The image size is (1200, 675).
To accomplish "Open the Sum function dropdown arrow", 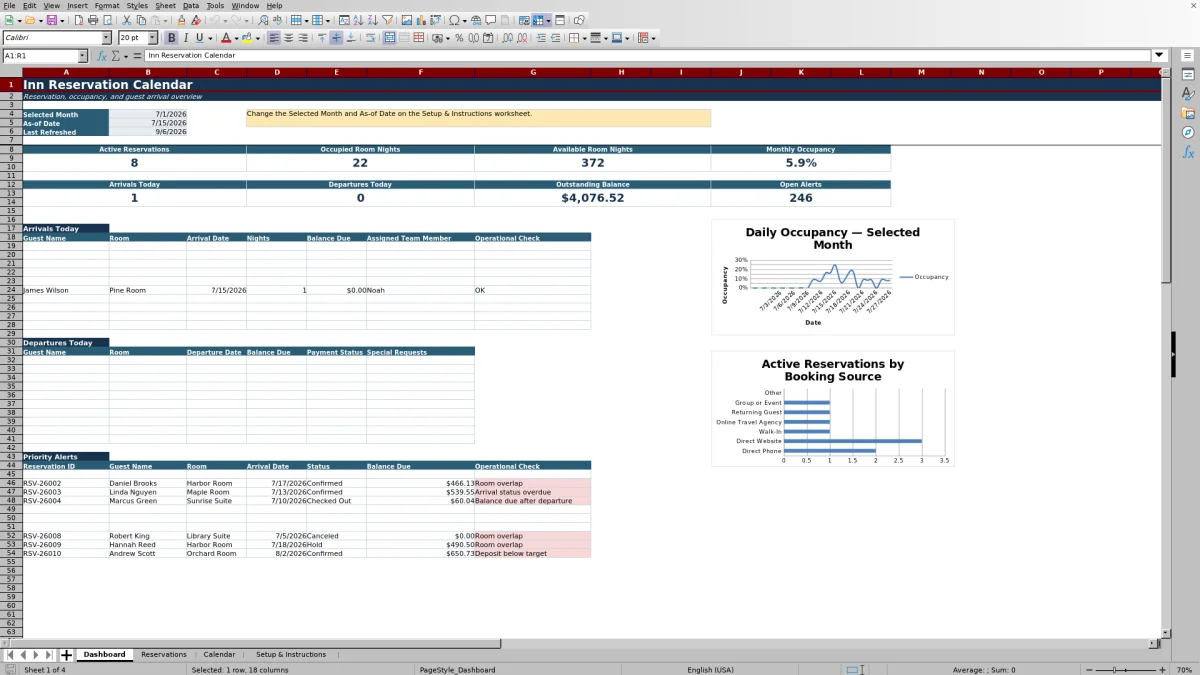I will click(125, 56).
